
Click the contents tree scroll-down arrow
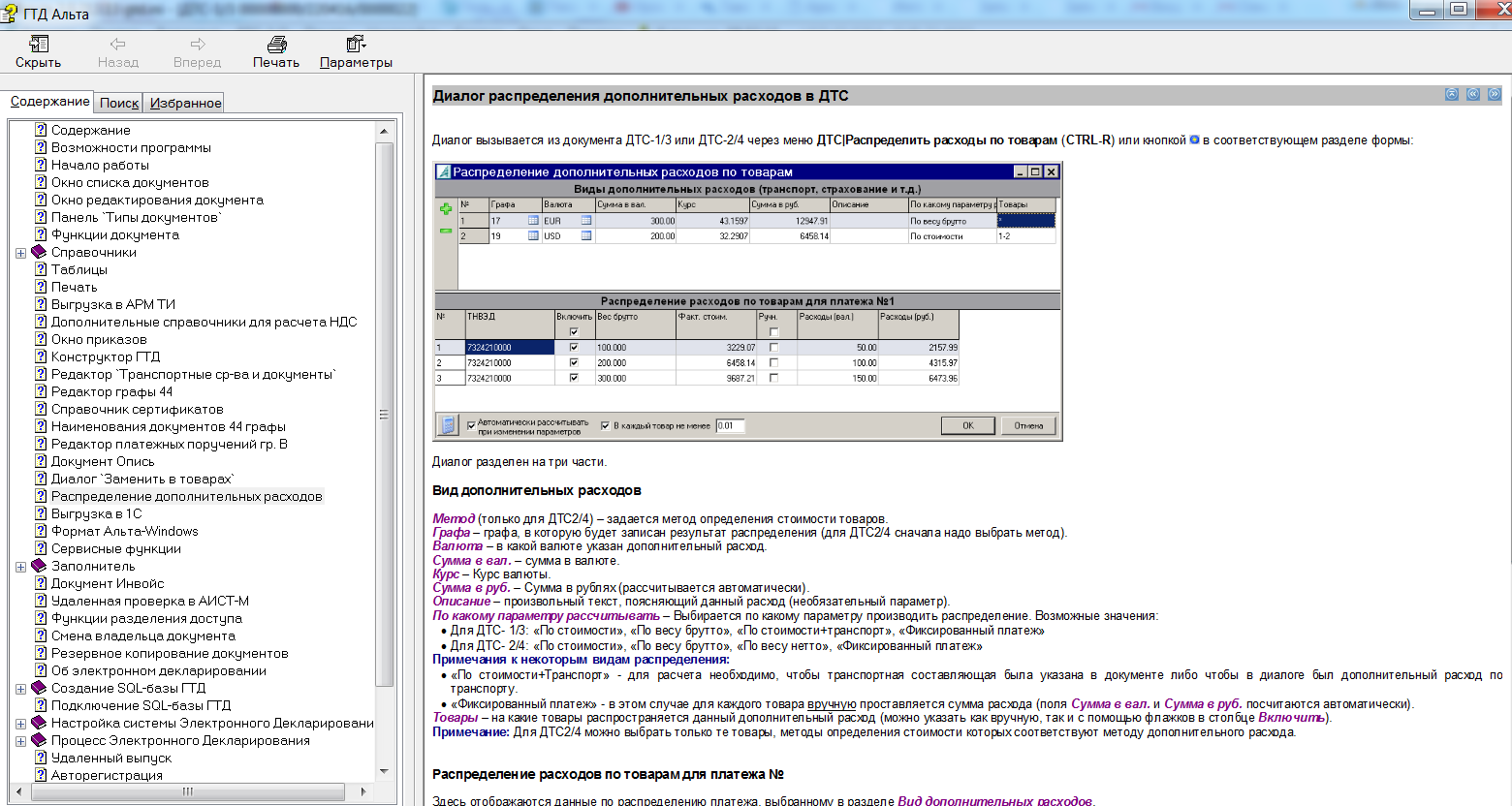coord(384,771)
